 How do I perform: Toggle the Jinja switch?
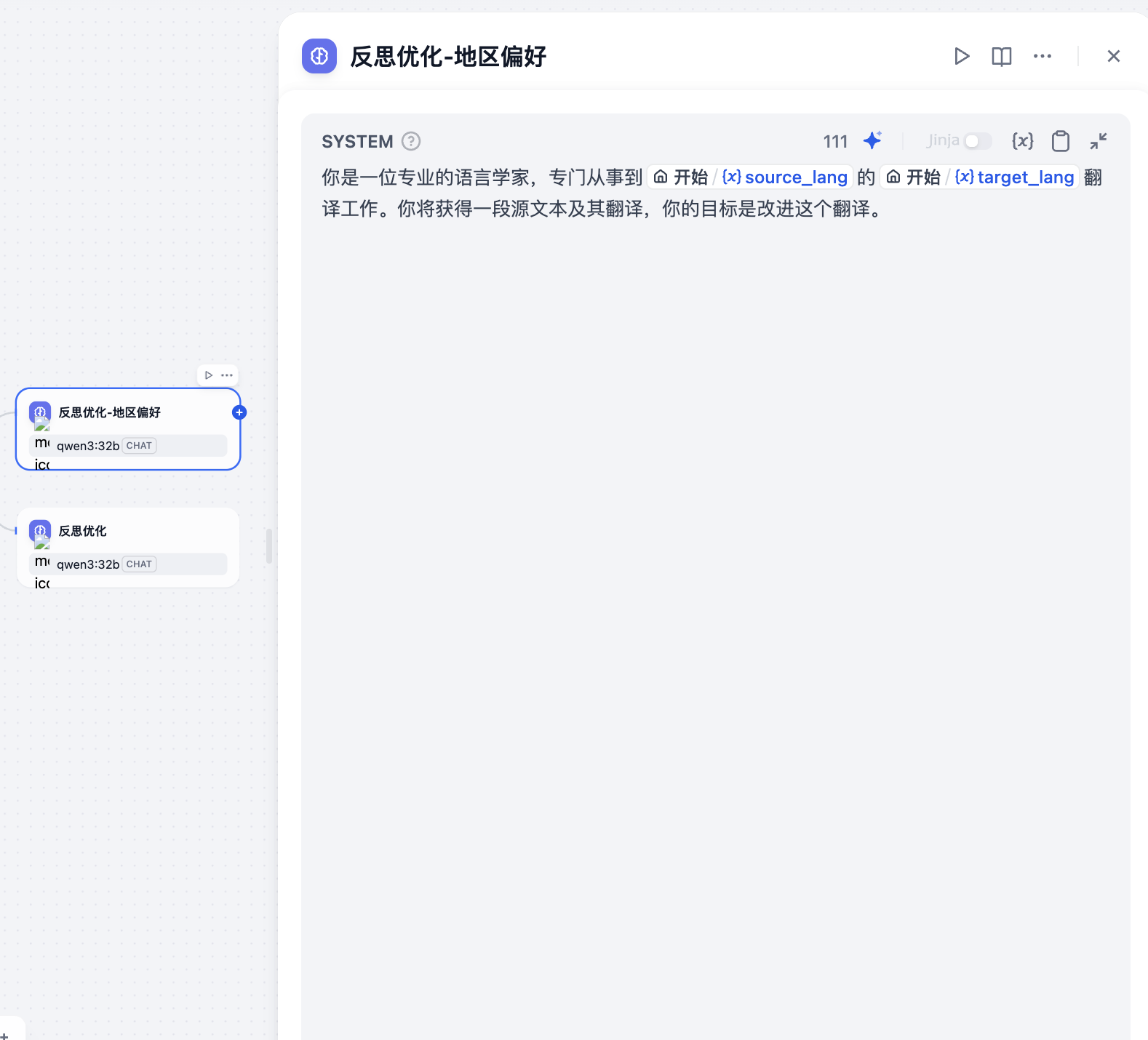pos(978,141)
